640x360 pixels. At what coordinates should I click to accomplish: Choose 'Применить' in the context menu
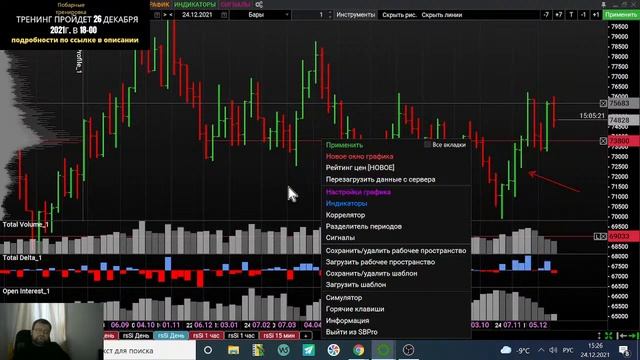click(344, 145)
